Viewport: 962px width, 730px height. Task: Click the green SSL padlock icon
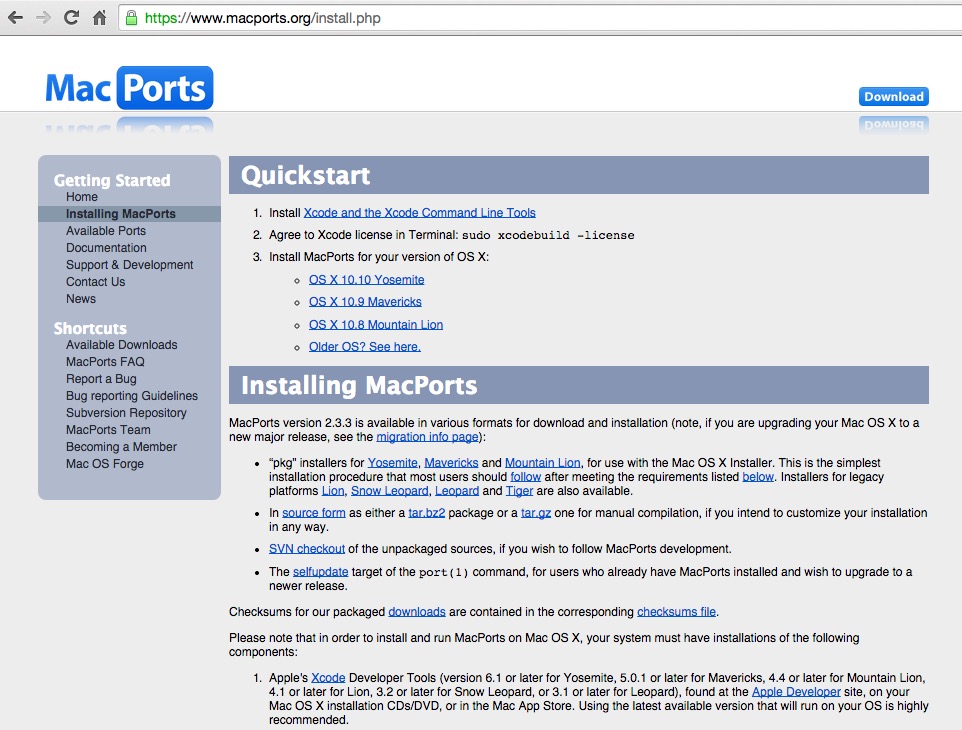(131, 18)
